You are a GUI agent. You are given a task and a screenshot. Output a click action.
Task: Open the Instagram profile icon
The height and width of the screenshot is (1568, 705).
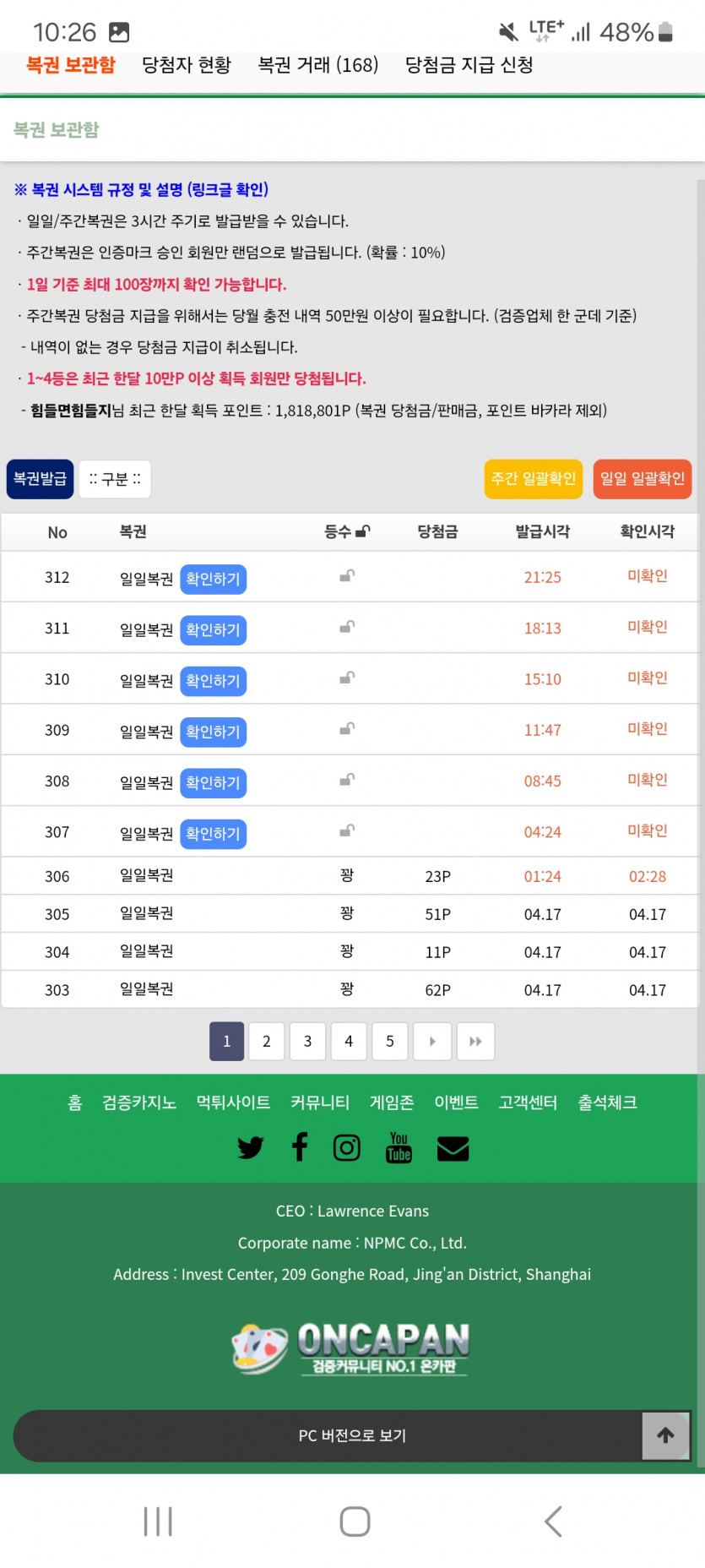pyautogui.click(x=347, y=1147)
